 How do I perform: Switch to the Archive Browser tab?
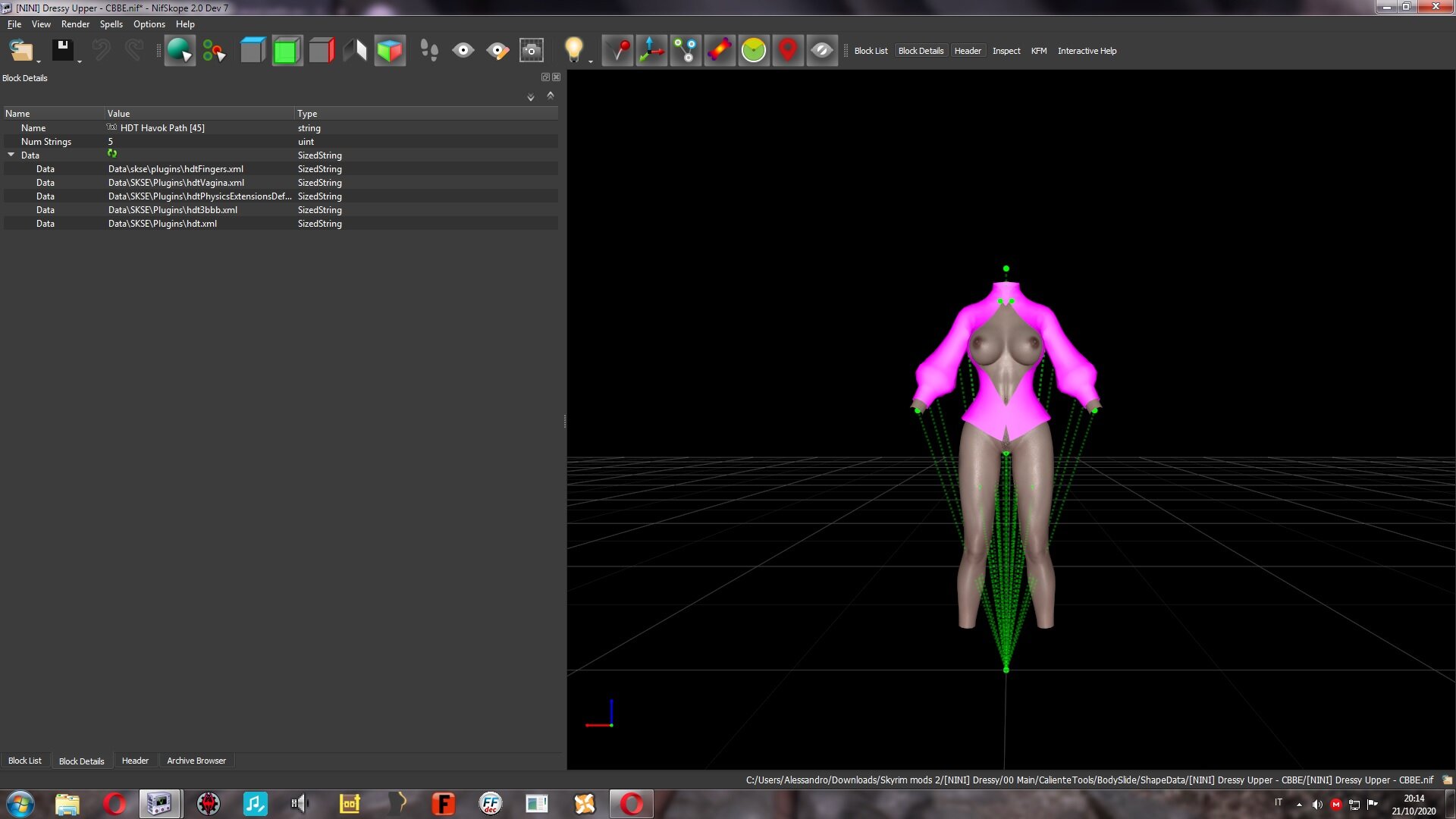196,761
